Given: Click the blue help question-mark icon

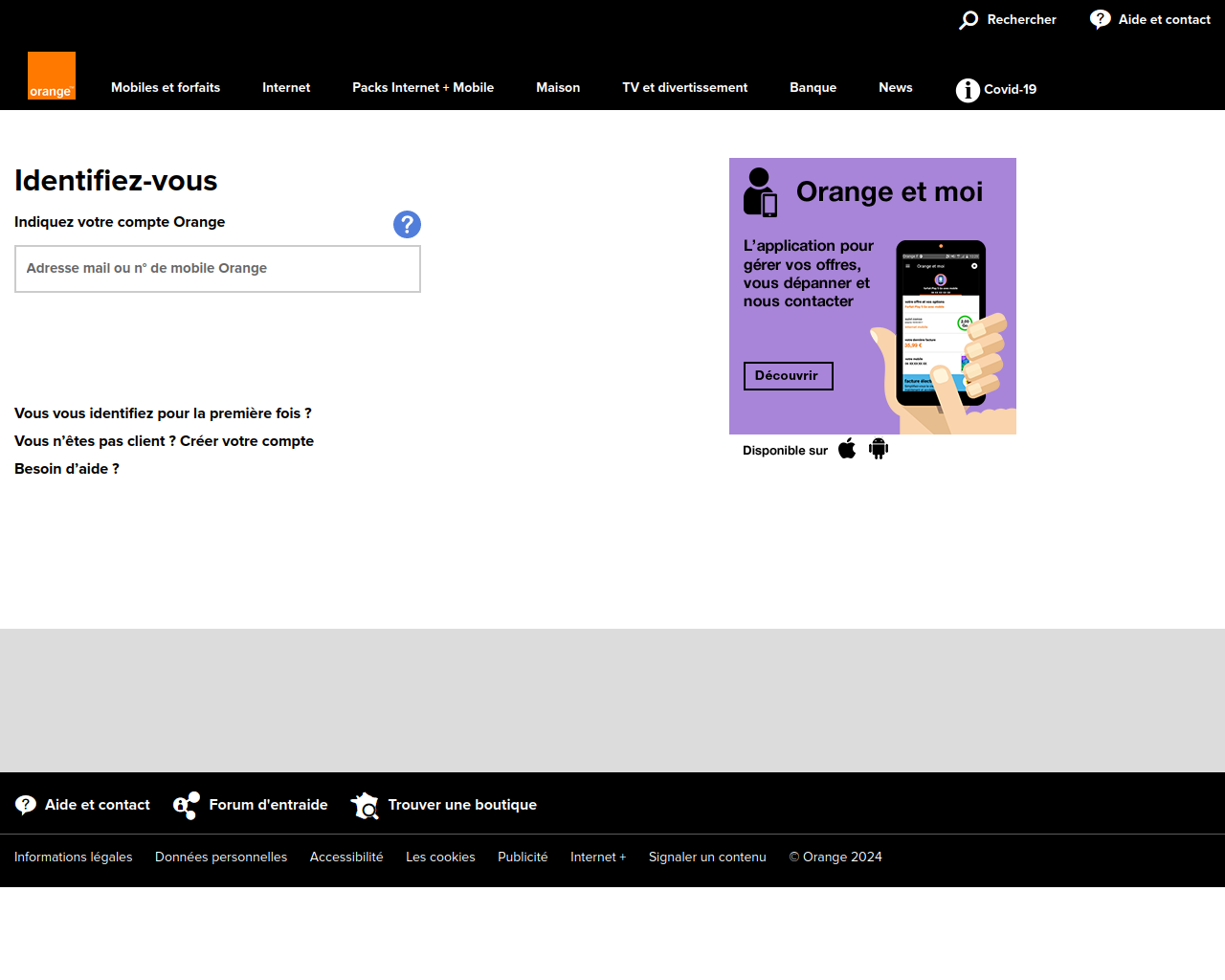Looking at the screenshot, I should coord(407,224).
